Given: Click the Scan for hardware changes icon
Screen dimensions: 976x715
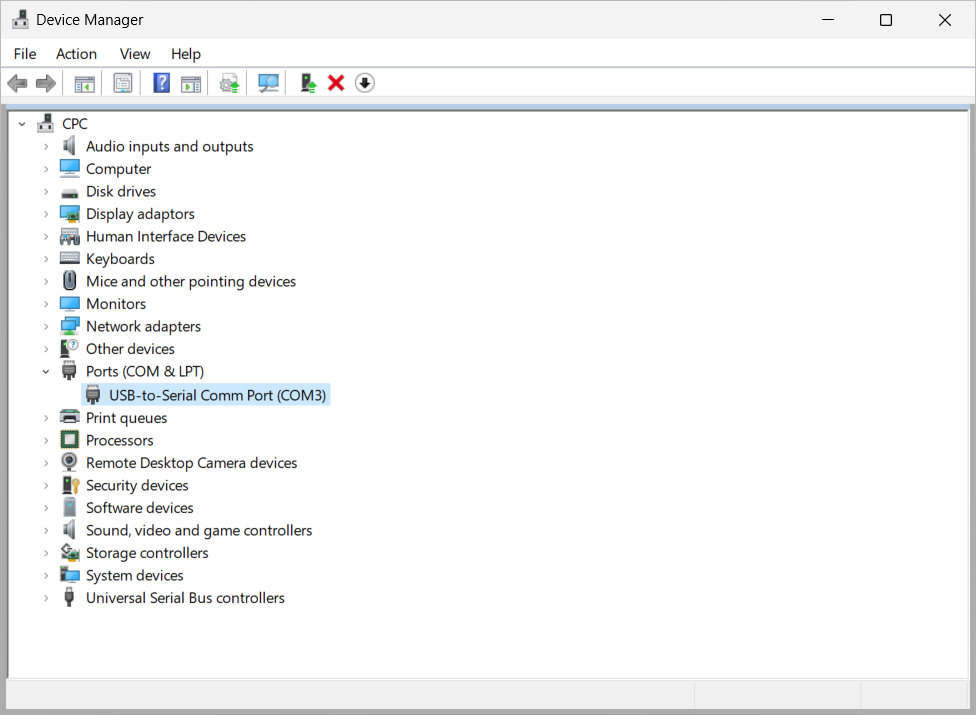Looking at the screenshot, I should [x=267, y=82].
